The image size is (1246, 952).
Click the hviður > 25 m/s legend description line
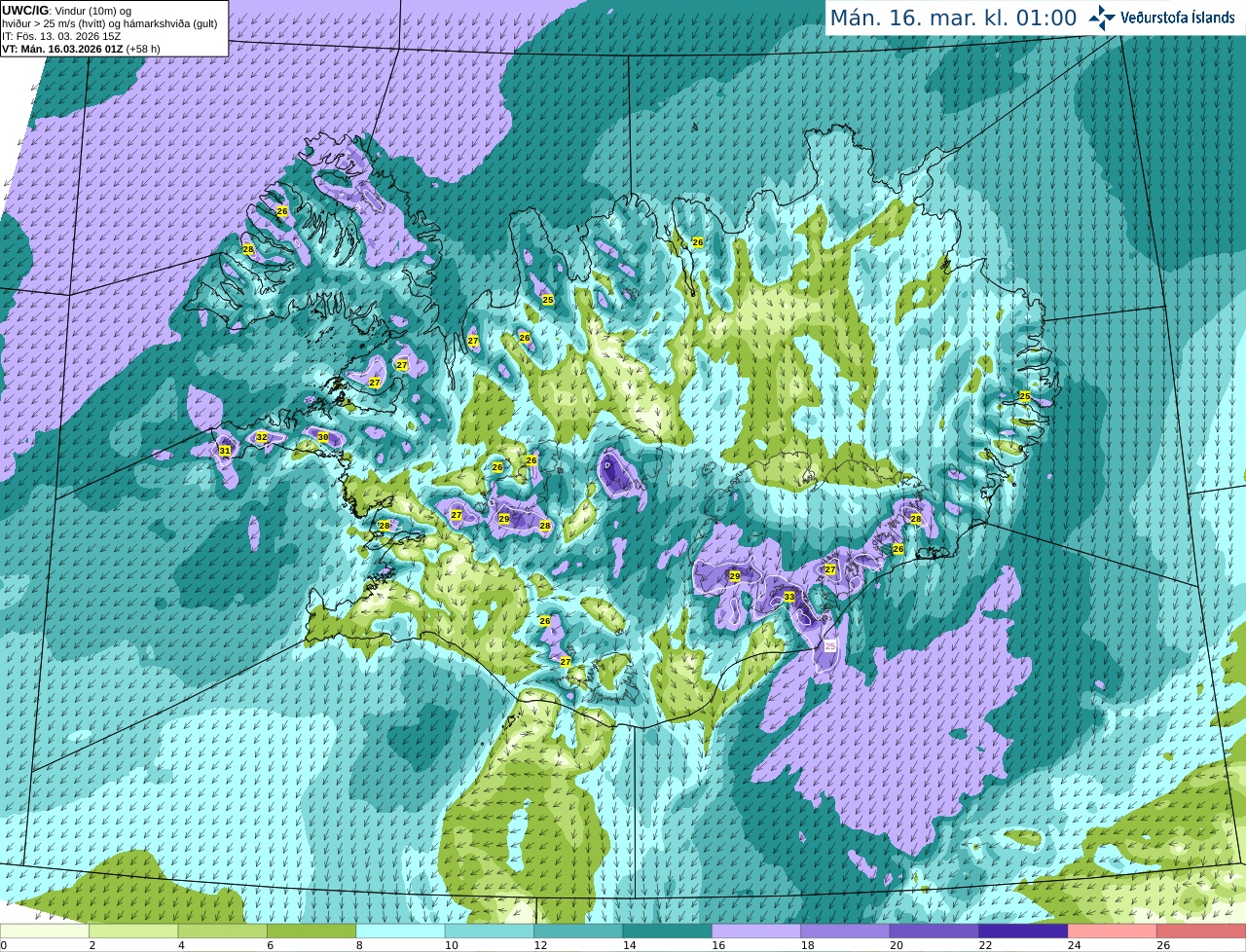[109, 22]
